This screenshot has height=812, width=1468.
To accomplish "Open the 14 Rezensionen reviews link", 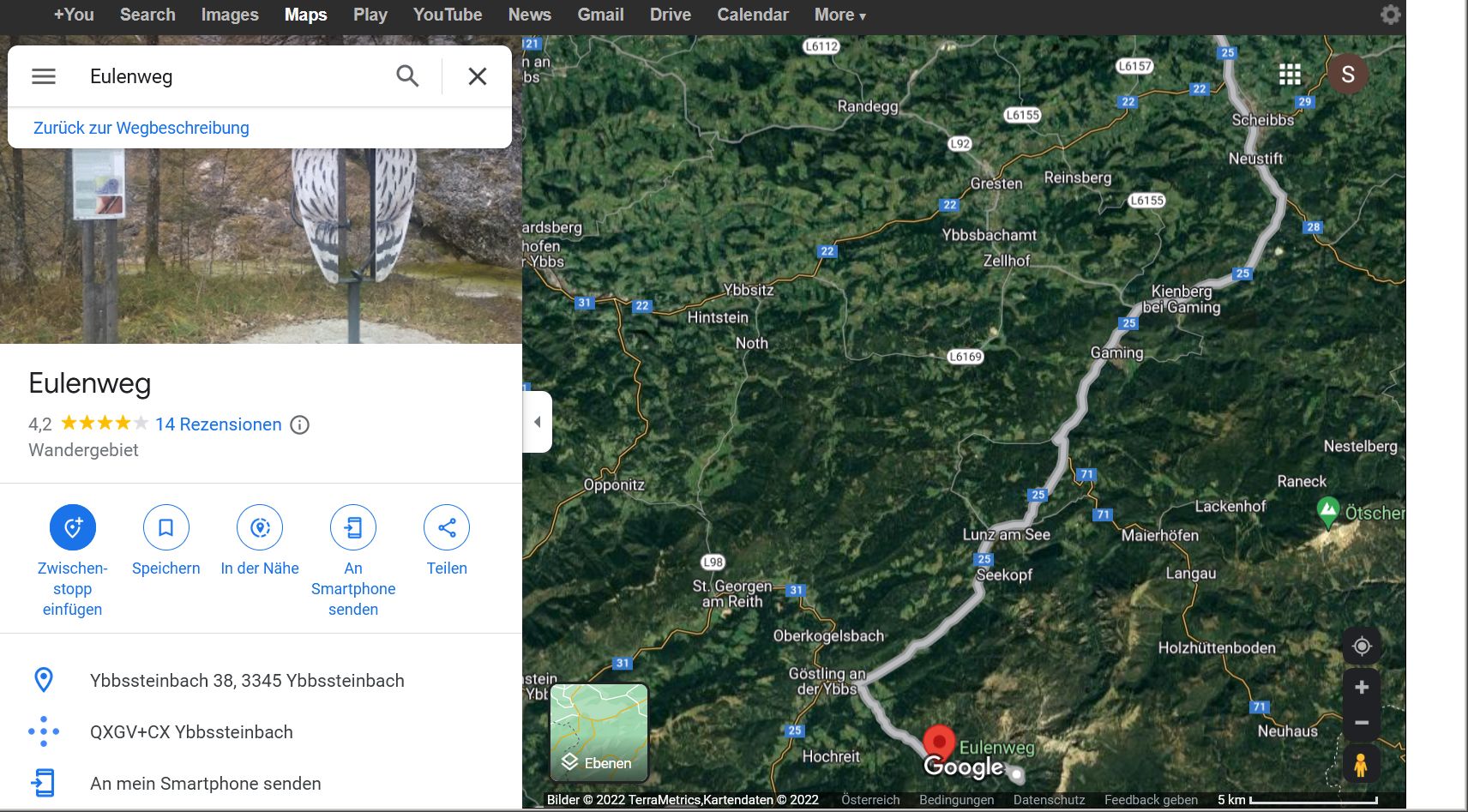I will (219, 424).
